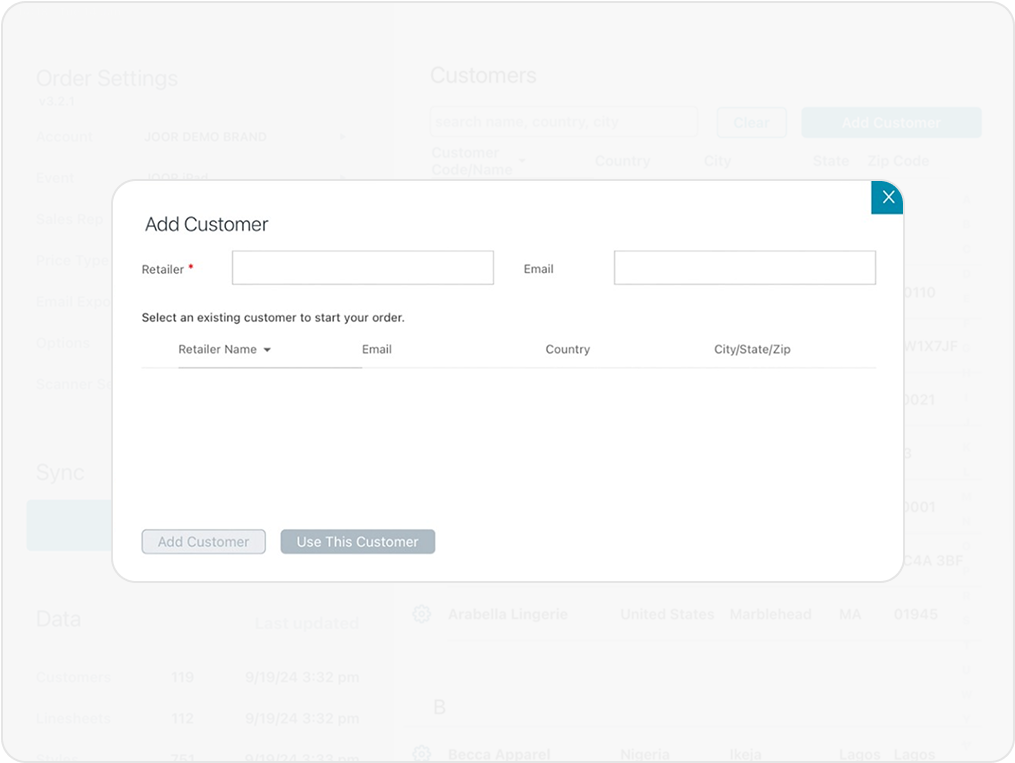Open settings gear for Becca Apparel
Image resolution: width=1015 pixels, height=763 pixels.
(422, 754)
